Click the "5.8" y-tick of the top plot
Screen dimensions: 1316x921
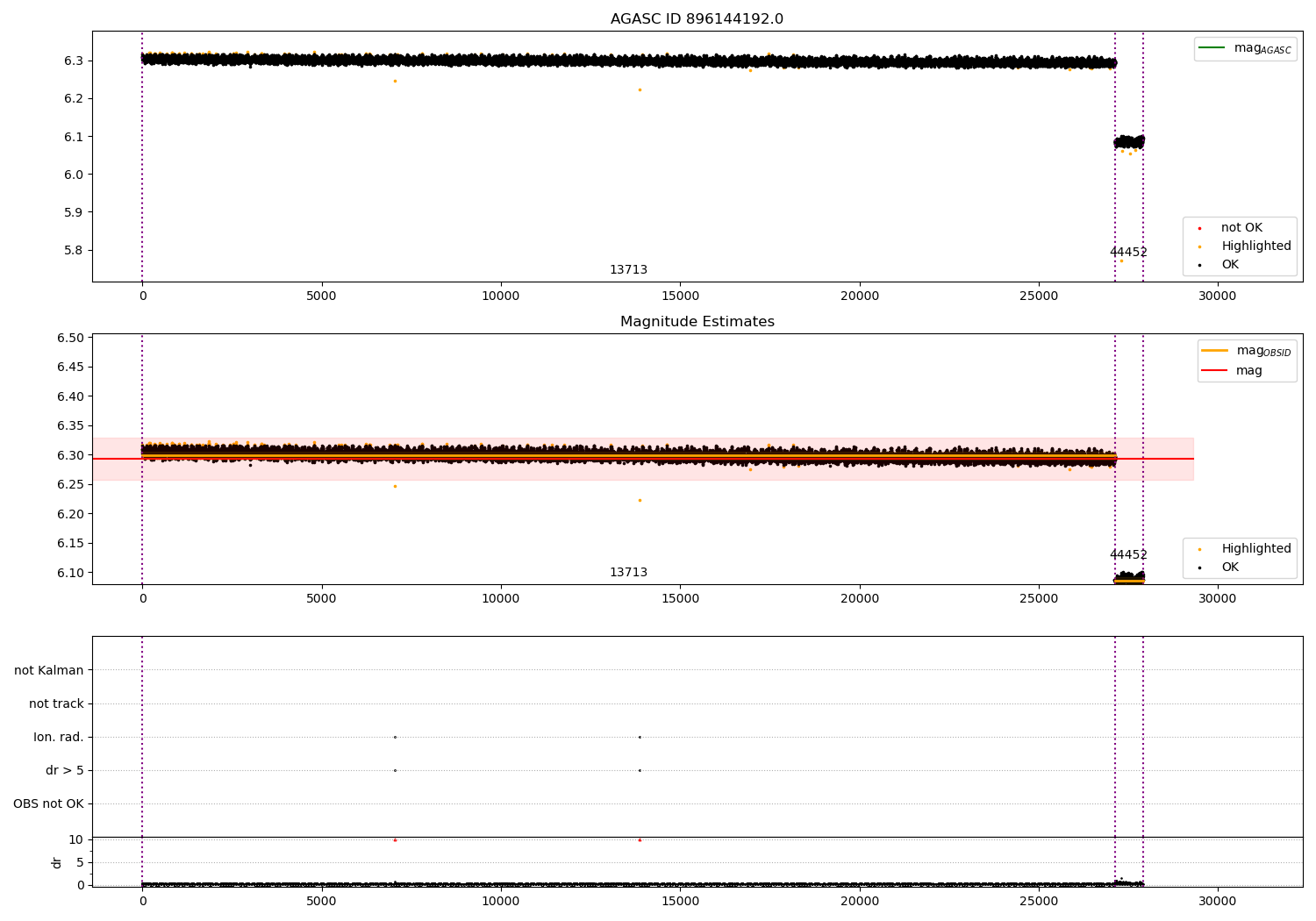[74, 250]
